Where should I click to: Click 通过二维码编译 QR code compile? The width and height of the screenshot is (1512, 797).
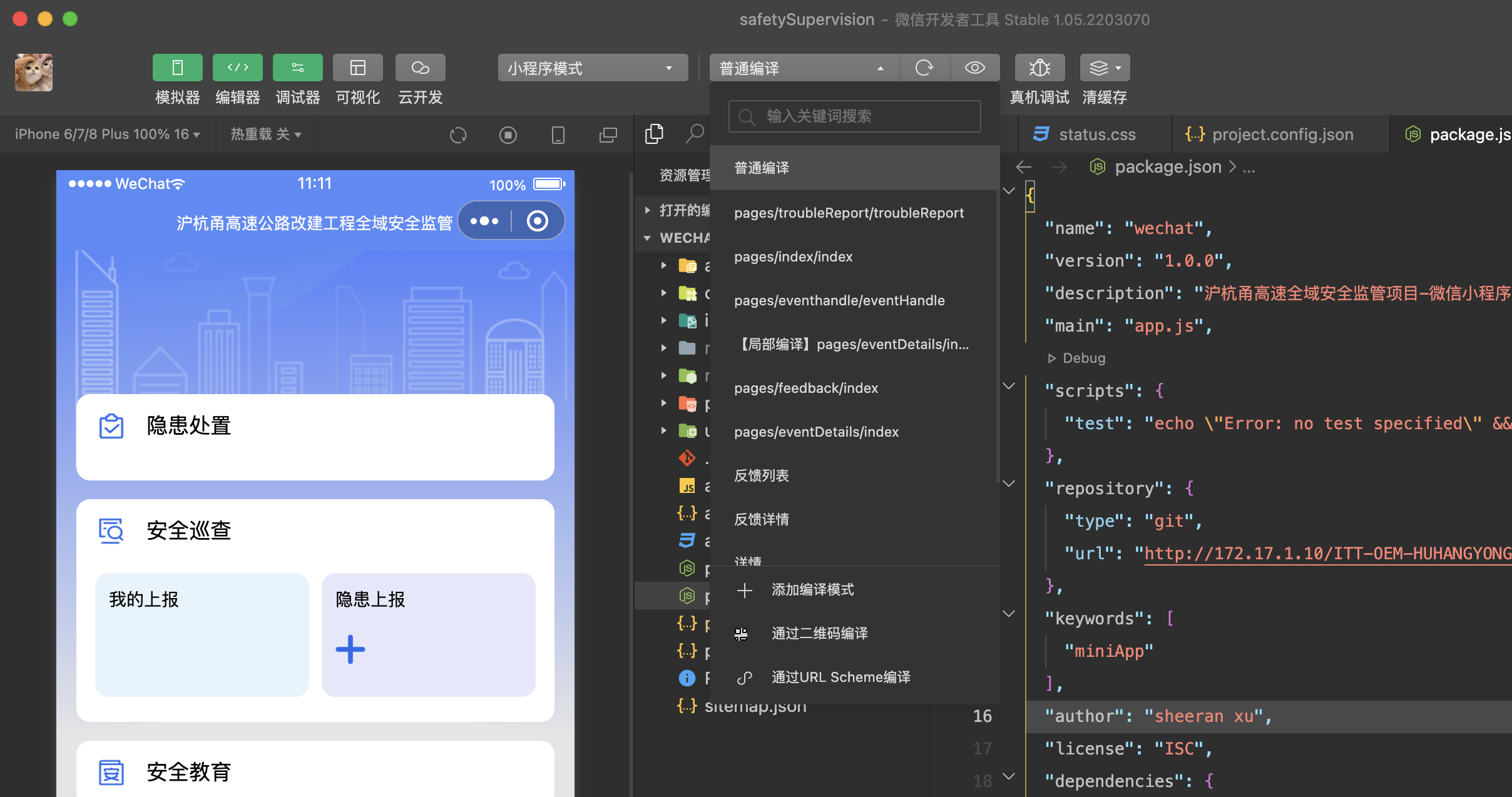854,634
